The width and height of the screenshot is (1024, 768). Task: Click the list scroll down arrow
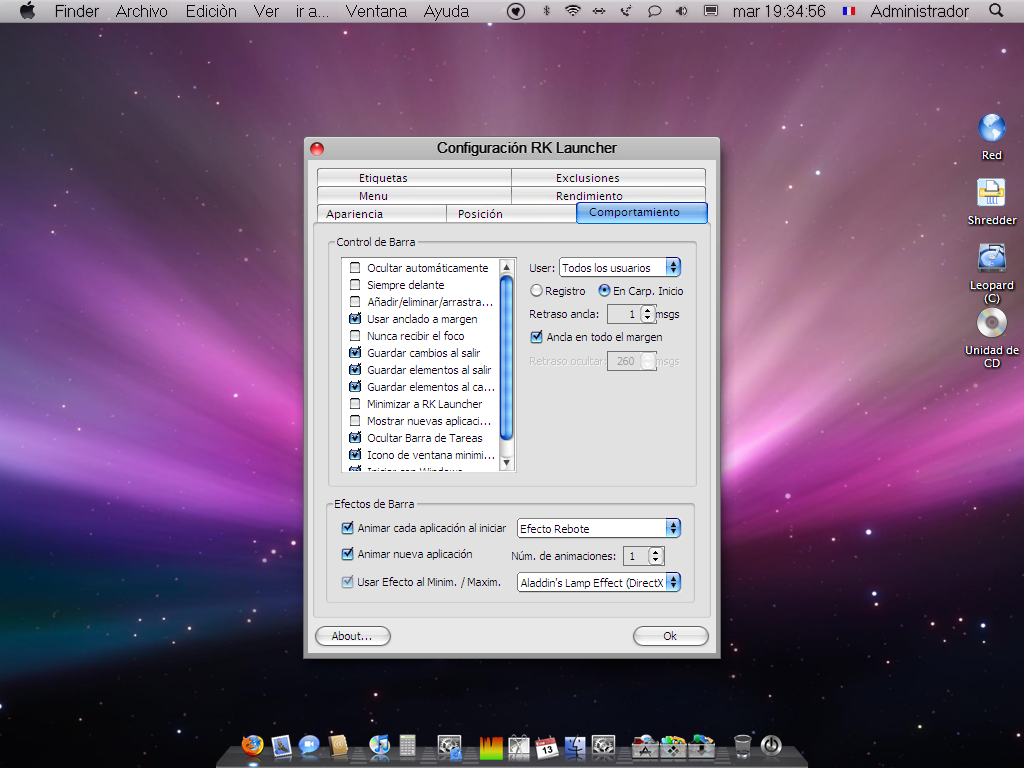506,462
